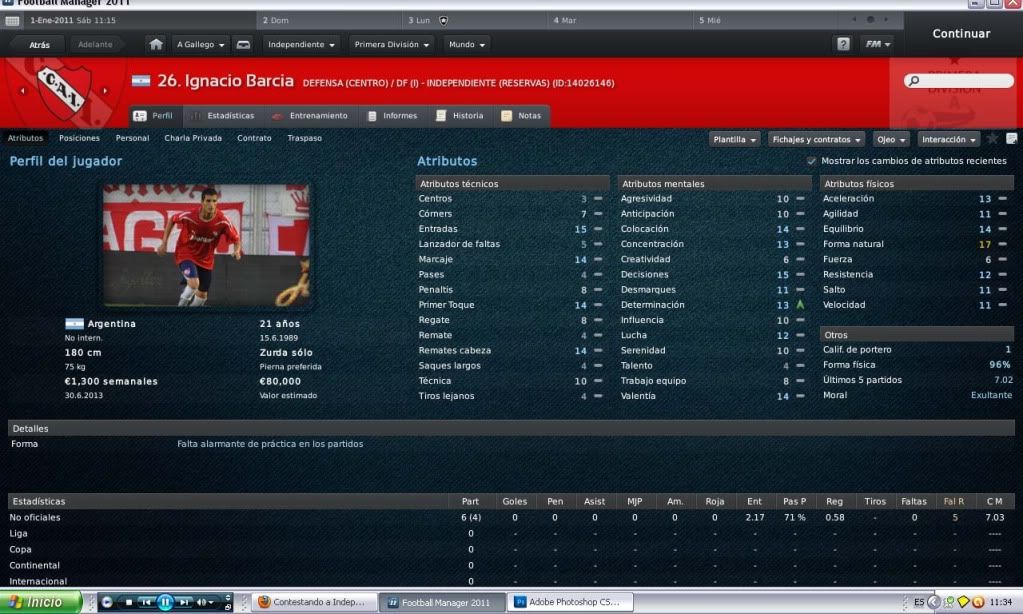Toggle Mostrar los cambios de atributos recientes

click(x=811, y=161)
